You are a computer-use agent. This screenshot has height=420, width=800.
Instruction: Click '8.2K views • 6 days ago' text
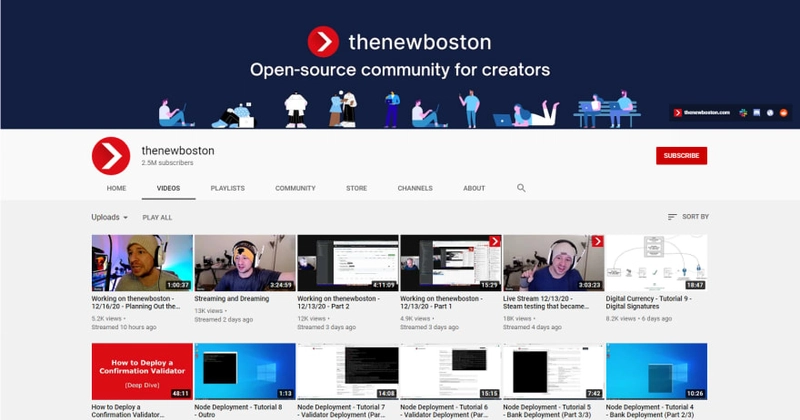(x=639, y=318)
